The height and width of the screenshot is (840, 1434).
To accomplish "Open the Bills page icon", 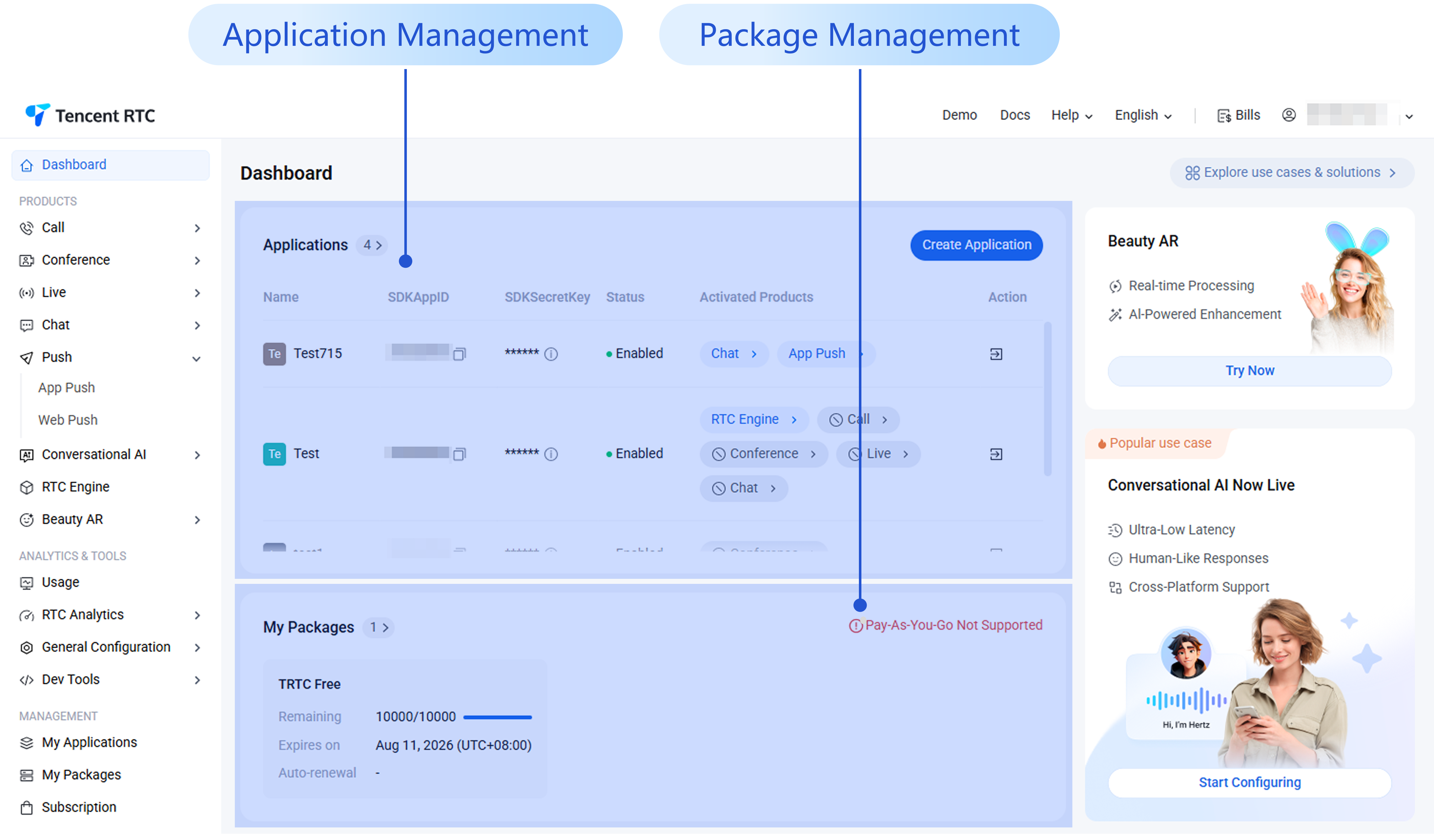I will pyautogui.click(x=1223, y=116).
